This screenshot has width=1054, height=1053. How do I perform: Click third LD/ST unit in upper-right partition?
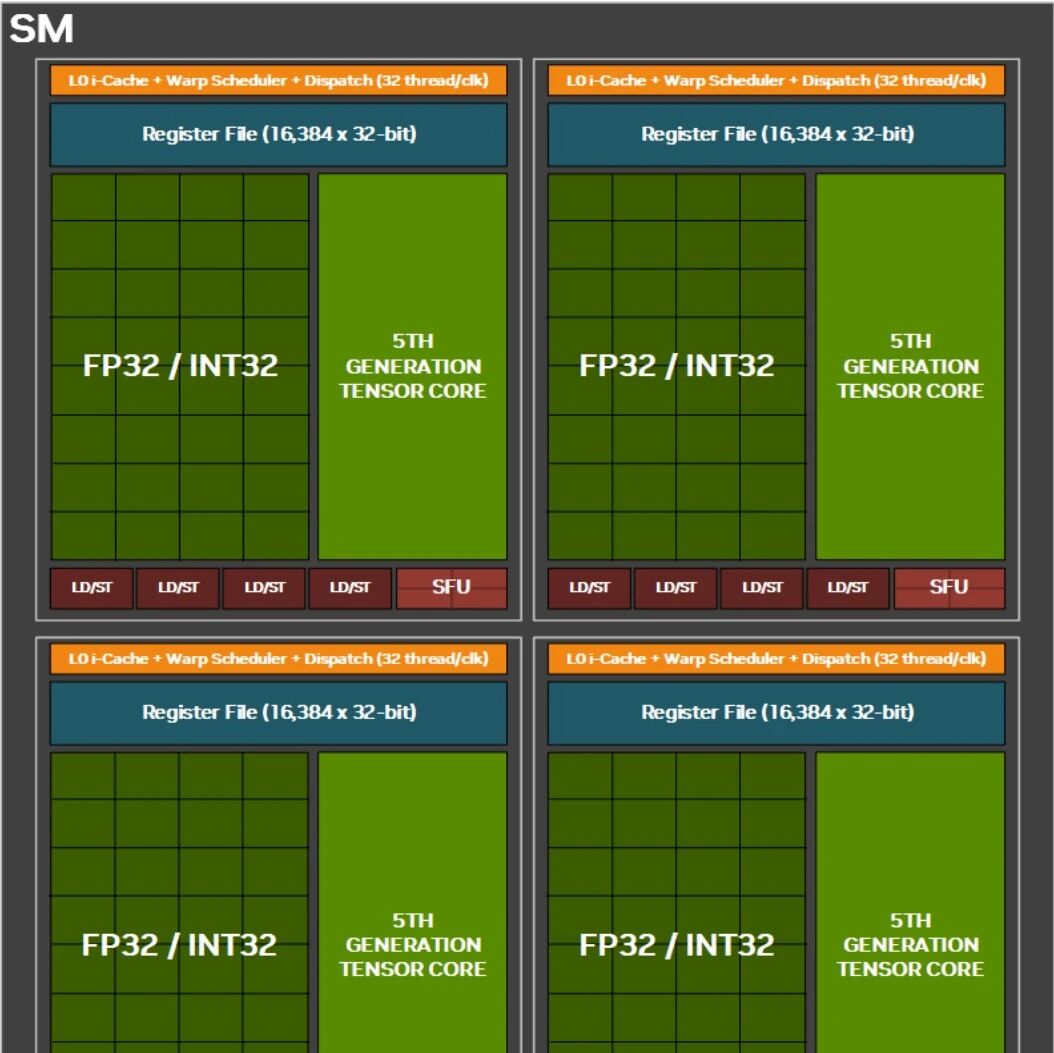[762, 588]
